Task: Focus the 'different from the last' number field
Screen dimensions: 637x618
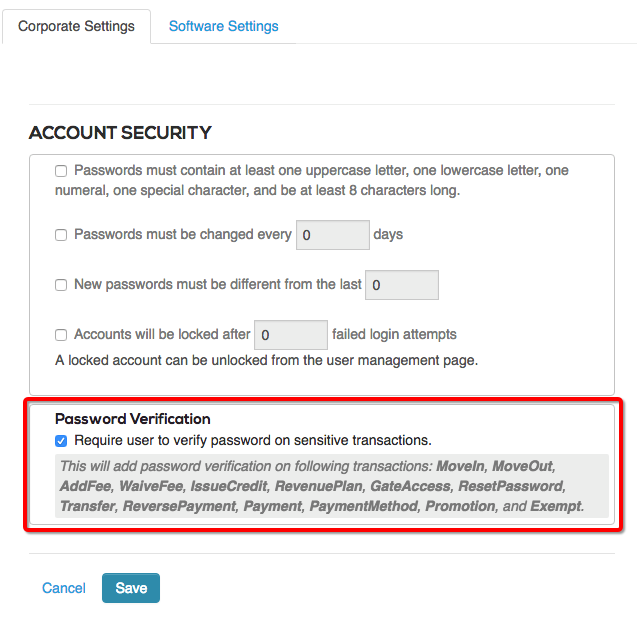Action: tap(402, 285)
